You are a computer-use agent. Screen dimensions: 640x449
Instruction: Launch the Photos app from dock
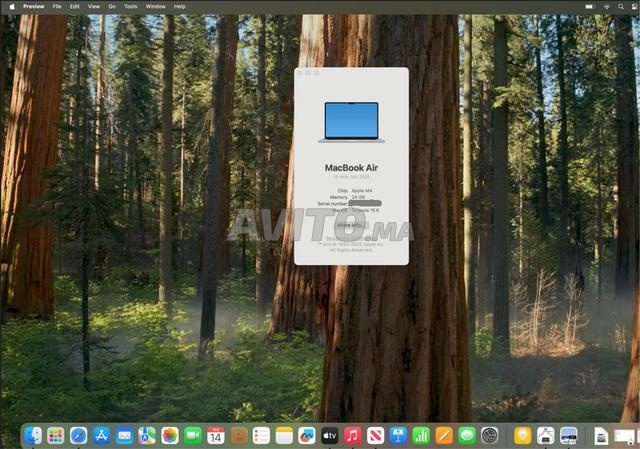(170, 435)
